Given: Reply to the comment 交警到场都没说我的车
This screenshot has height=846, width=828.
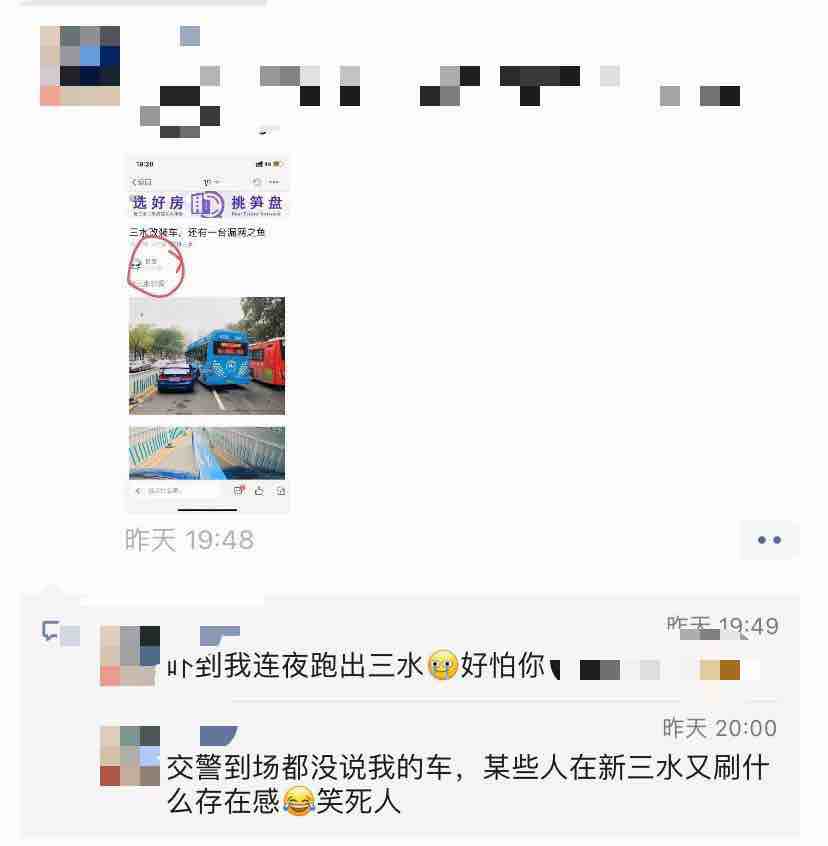Looking at the screenshot, I should coord(468,784).
